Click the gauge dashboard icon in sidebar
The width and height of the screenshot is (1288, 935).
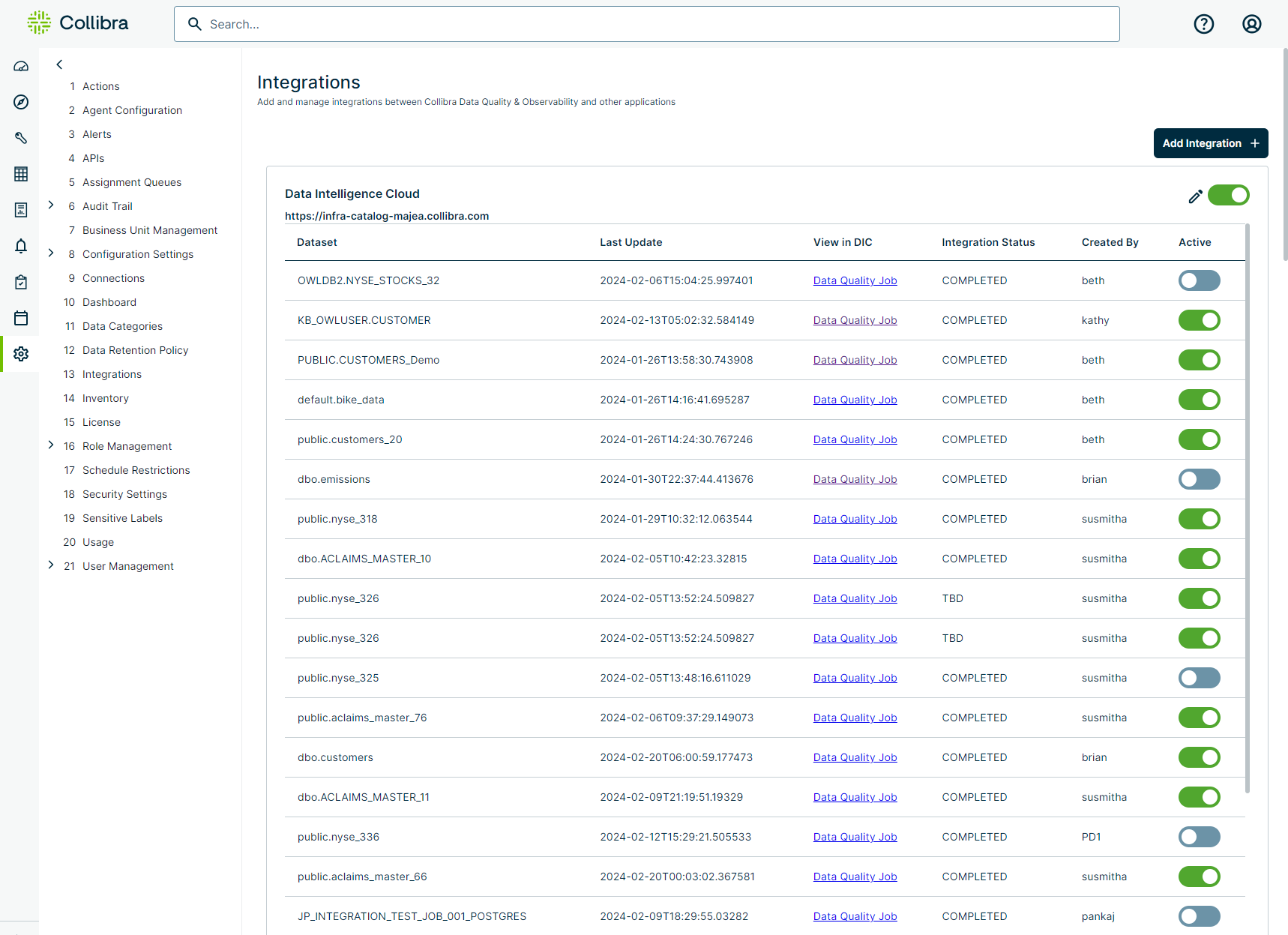tap(21, 66)
